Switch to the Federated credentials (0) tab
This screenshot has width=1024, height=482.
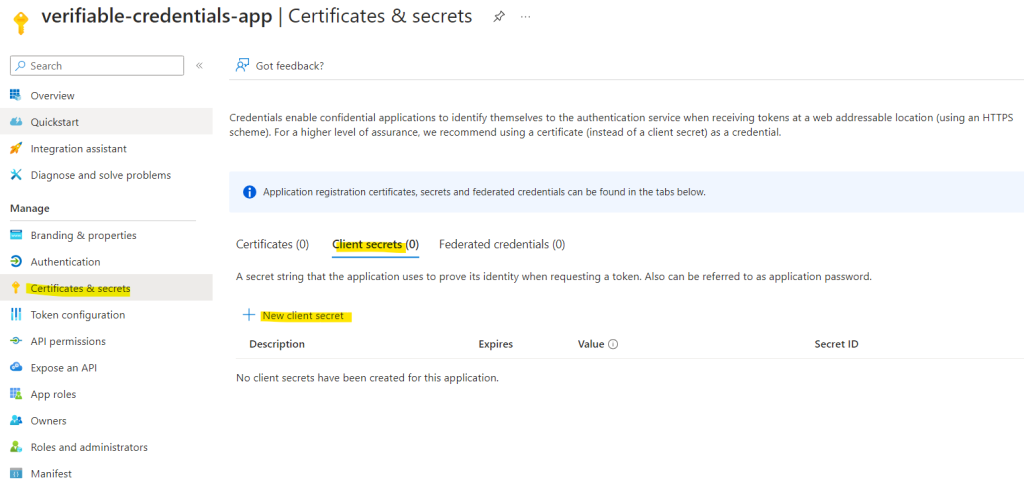[502, 244]
